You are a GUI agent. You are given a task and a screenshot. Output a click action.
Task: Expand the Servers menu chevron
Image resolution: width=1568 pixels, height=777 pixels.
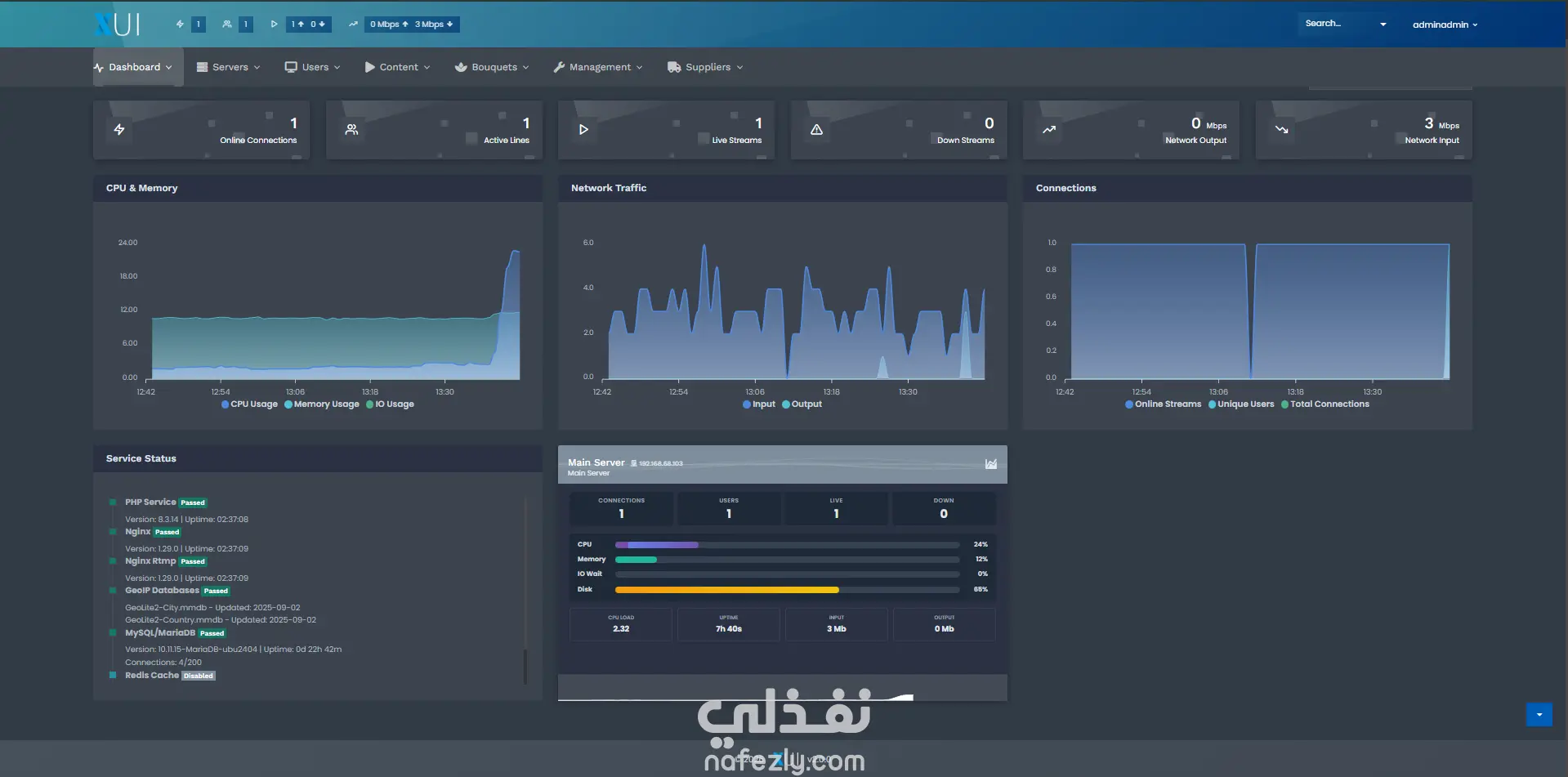point(257,68)
